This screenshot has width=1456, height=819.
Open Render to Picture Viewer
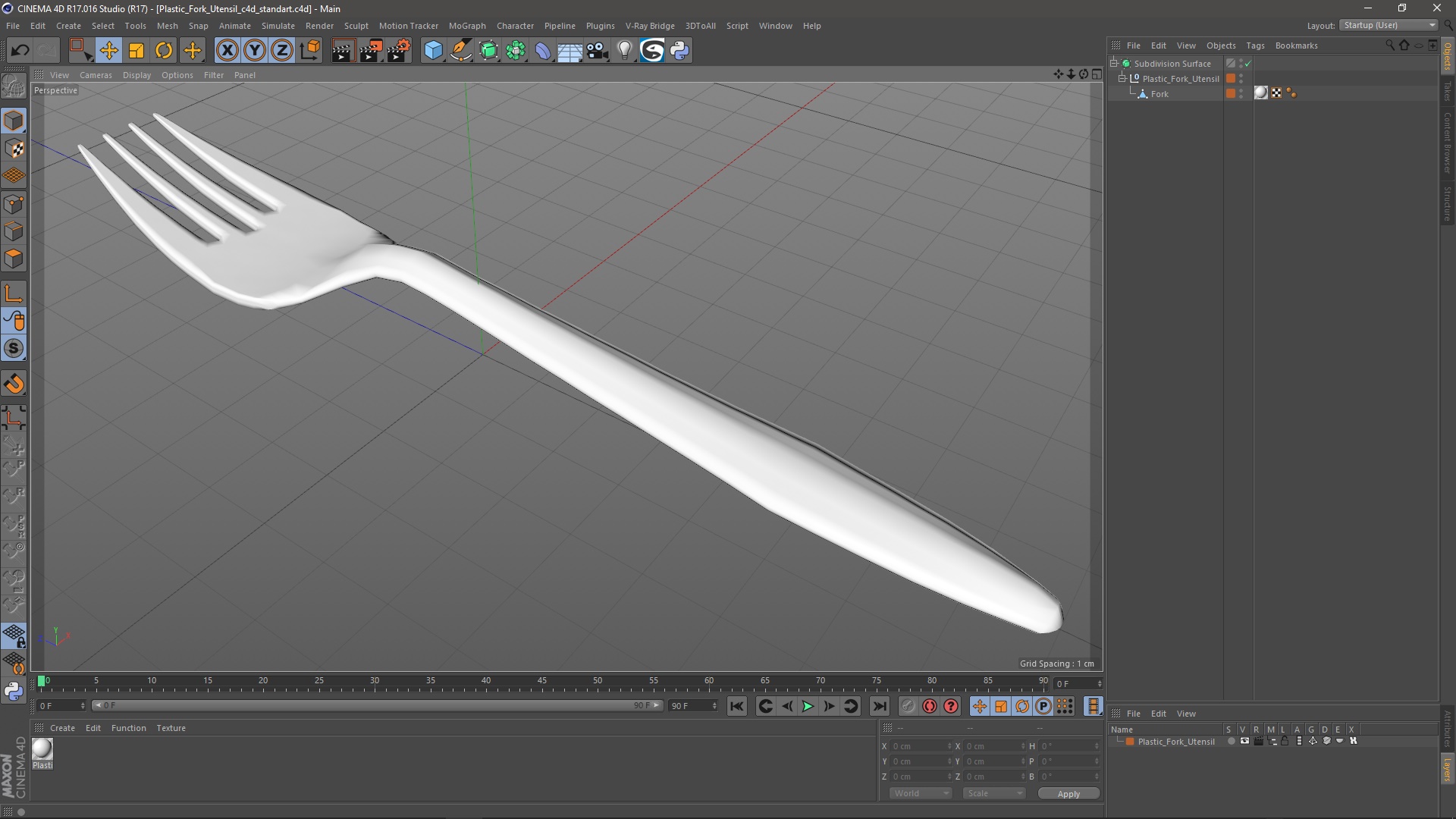pos(371,51)
